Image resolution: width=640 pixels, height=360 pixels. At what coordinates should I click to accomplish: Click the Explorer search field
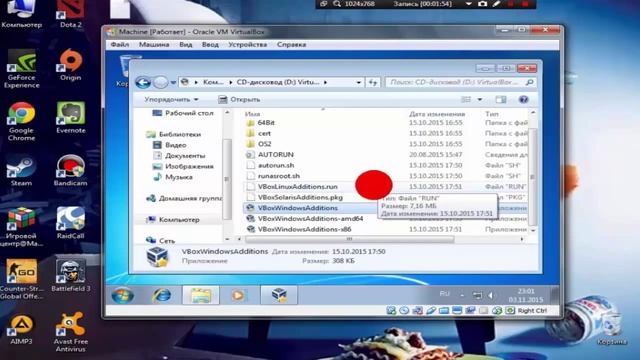click(460, 82)
